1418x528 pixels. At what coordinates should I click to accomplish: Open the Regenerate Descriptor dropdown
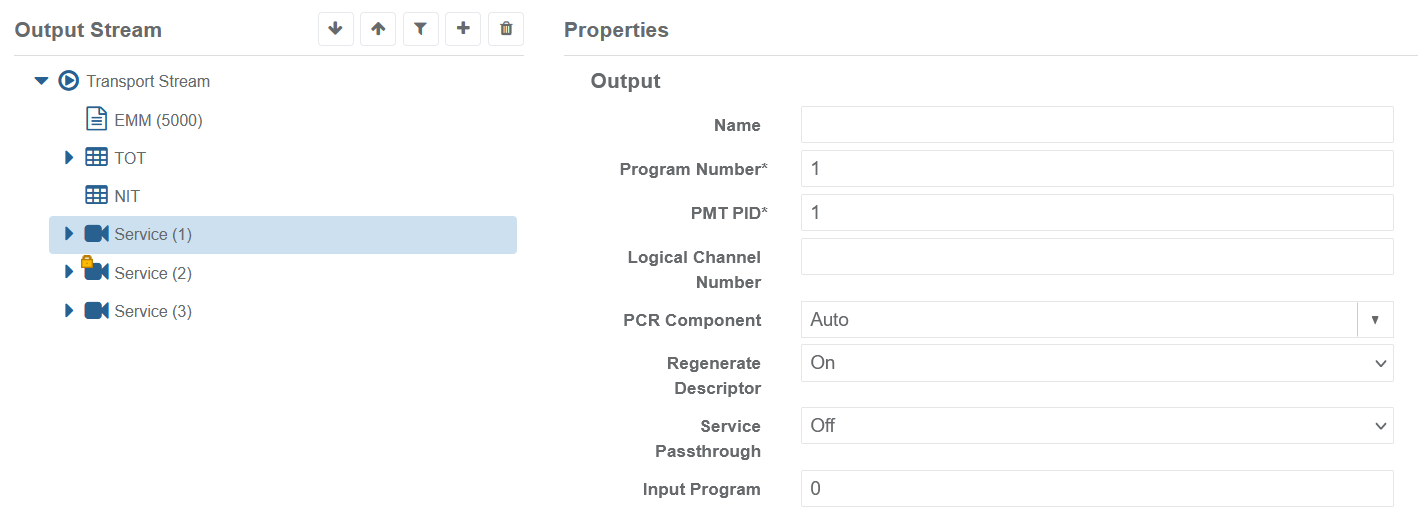pyautogui.click(x=1096, y=363)
